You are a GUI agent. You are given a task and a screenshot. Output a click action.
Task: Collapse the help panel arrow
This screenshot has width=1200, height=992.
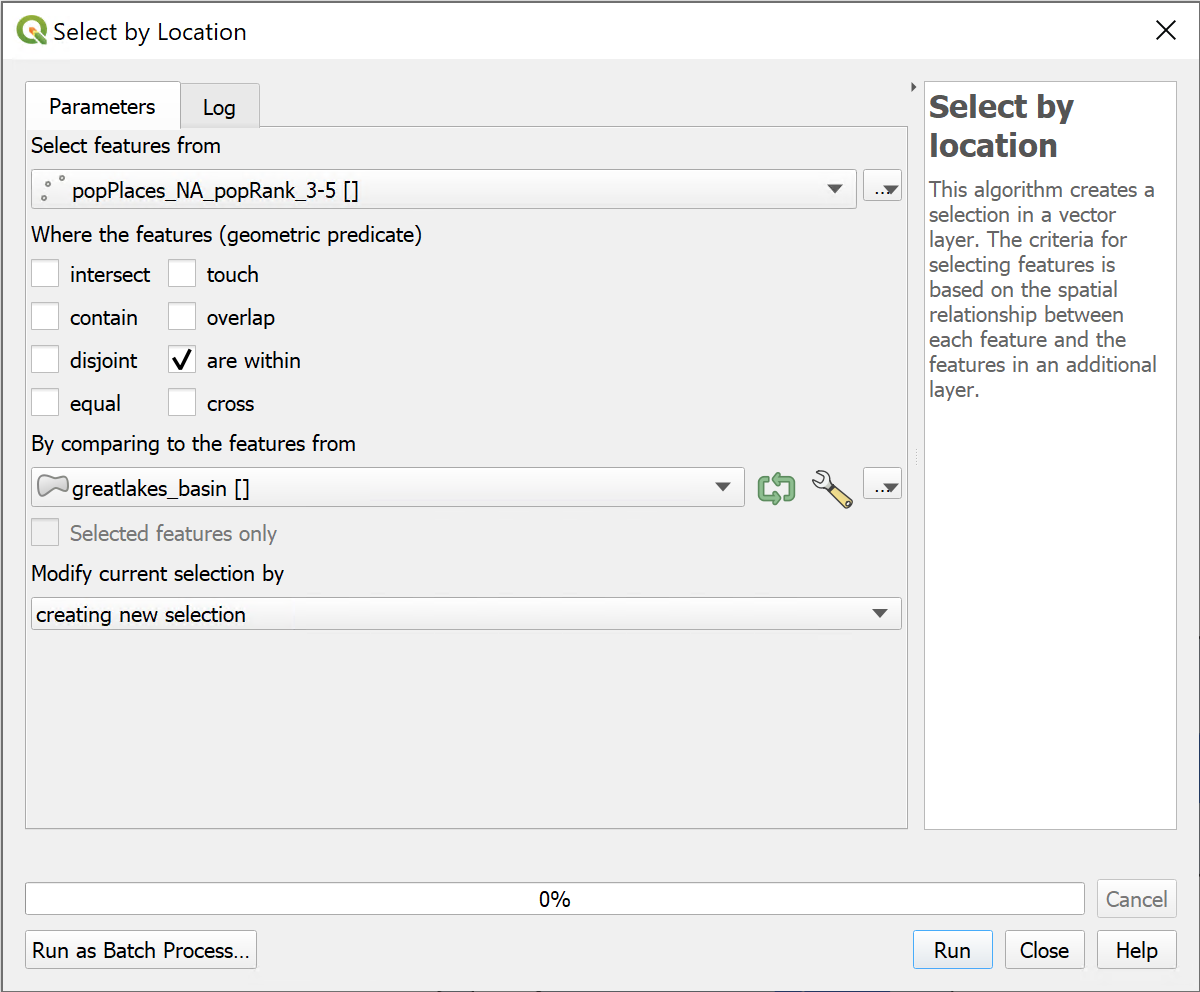(x=913, y=88)
